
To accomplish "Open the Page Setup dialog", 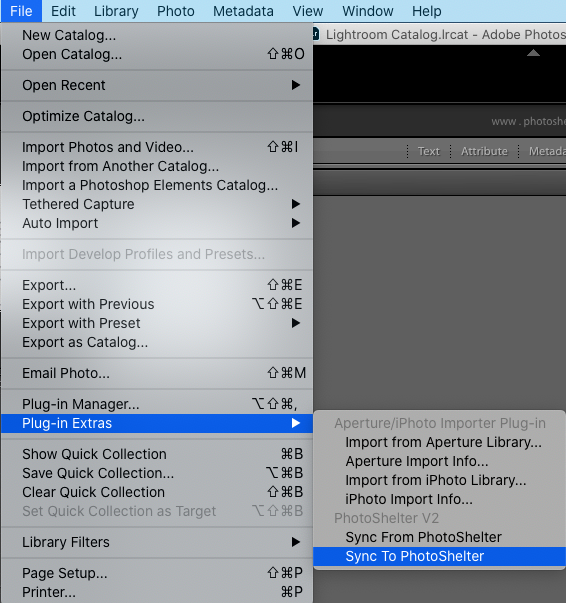I will (156, 573).
